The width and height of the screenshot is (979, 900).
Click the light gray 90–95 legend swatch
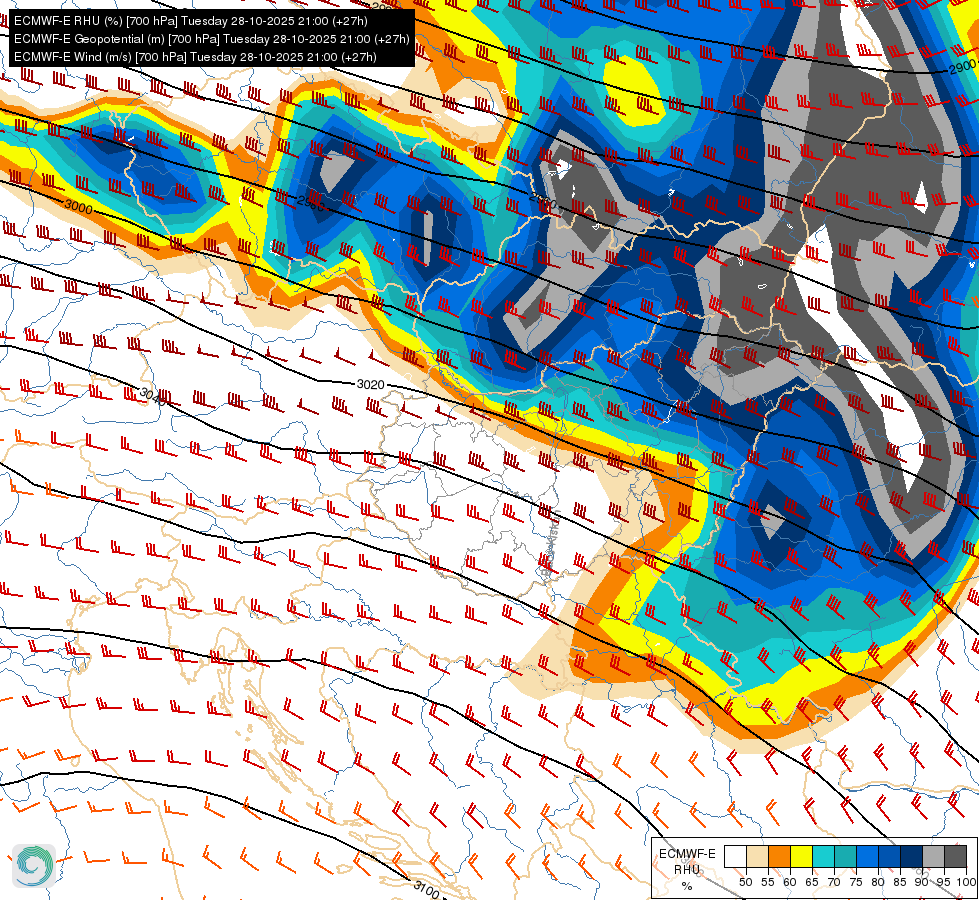point(933,856)
